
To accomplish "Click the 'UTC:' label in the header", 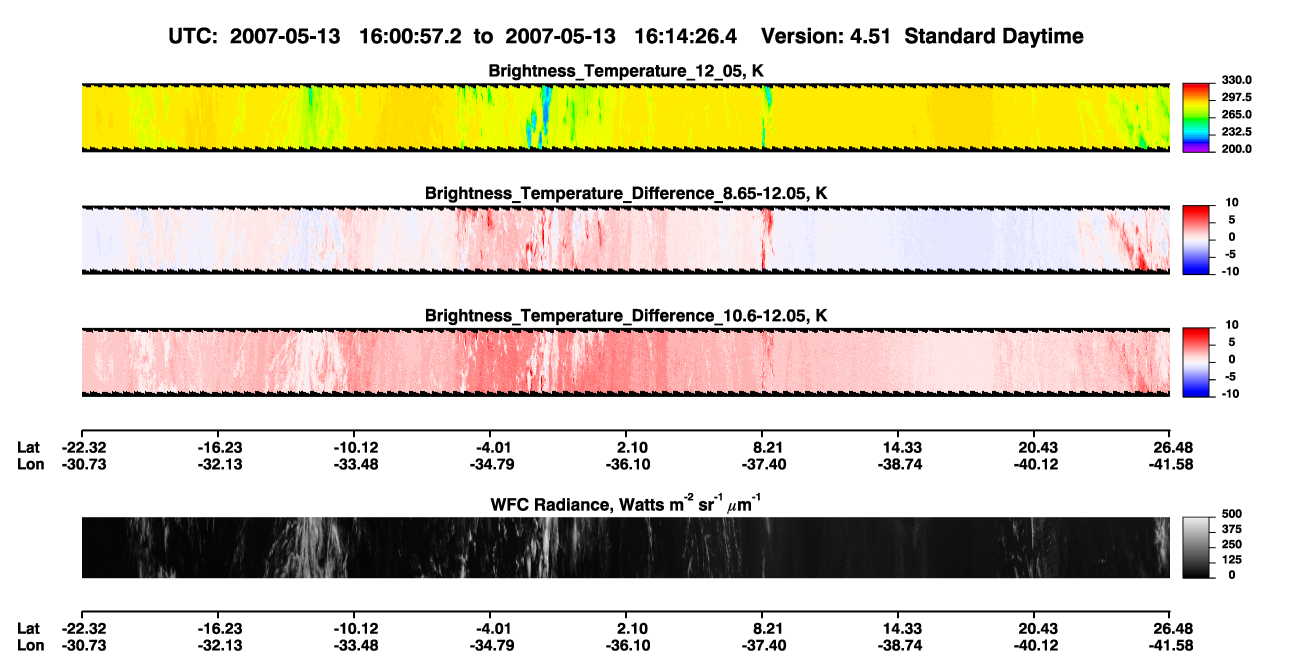I will [x=194, y=36].
